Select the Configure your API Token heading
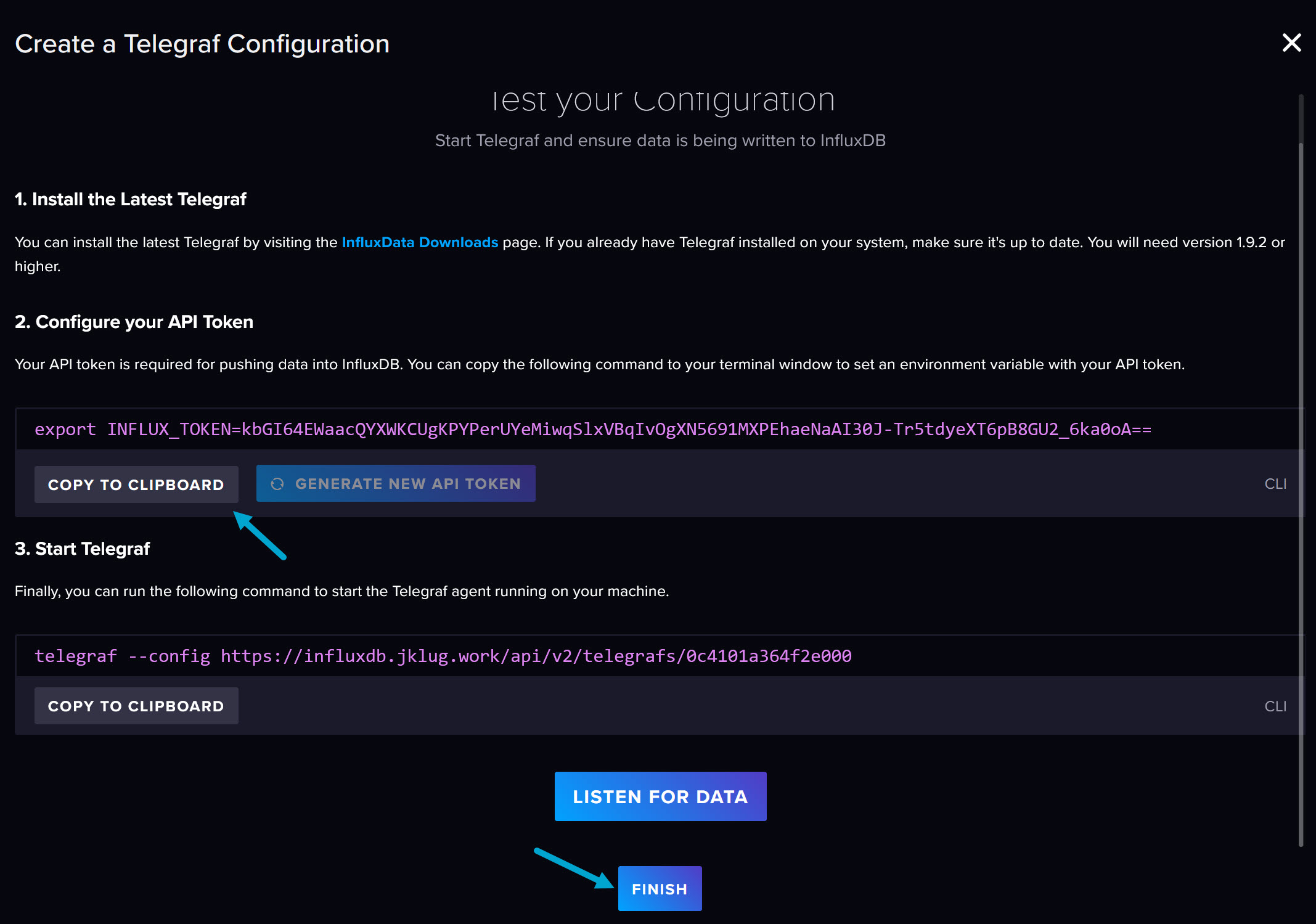 coord(134,322)
